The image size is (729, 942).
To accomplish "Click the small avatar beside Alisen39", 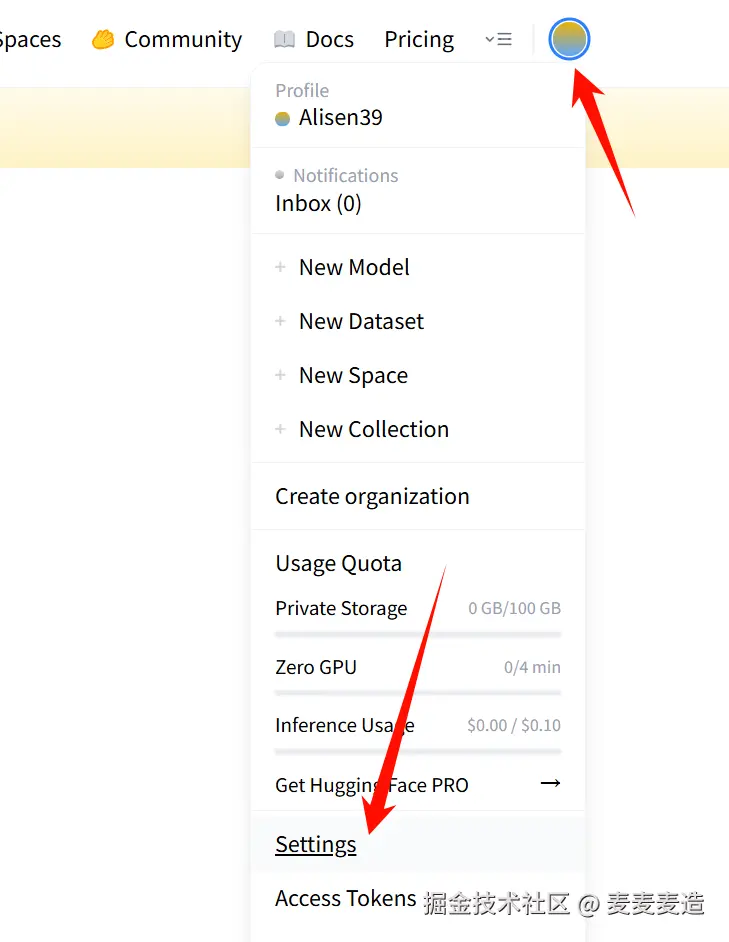I will (x=283, y=118).
